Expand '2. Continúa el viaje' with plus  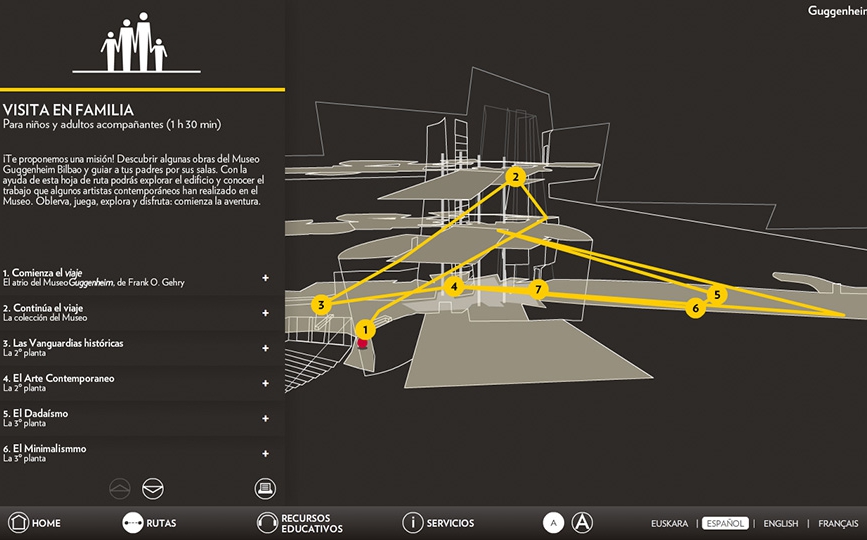[x=265, y=313]
